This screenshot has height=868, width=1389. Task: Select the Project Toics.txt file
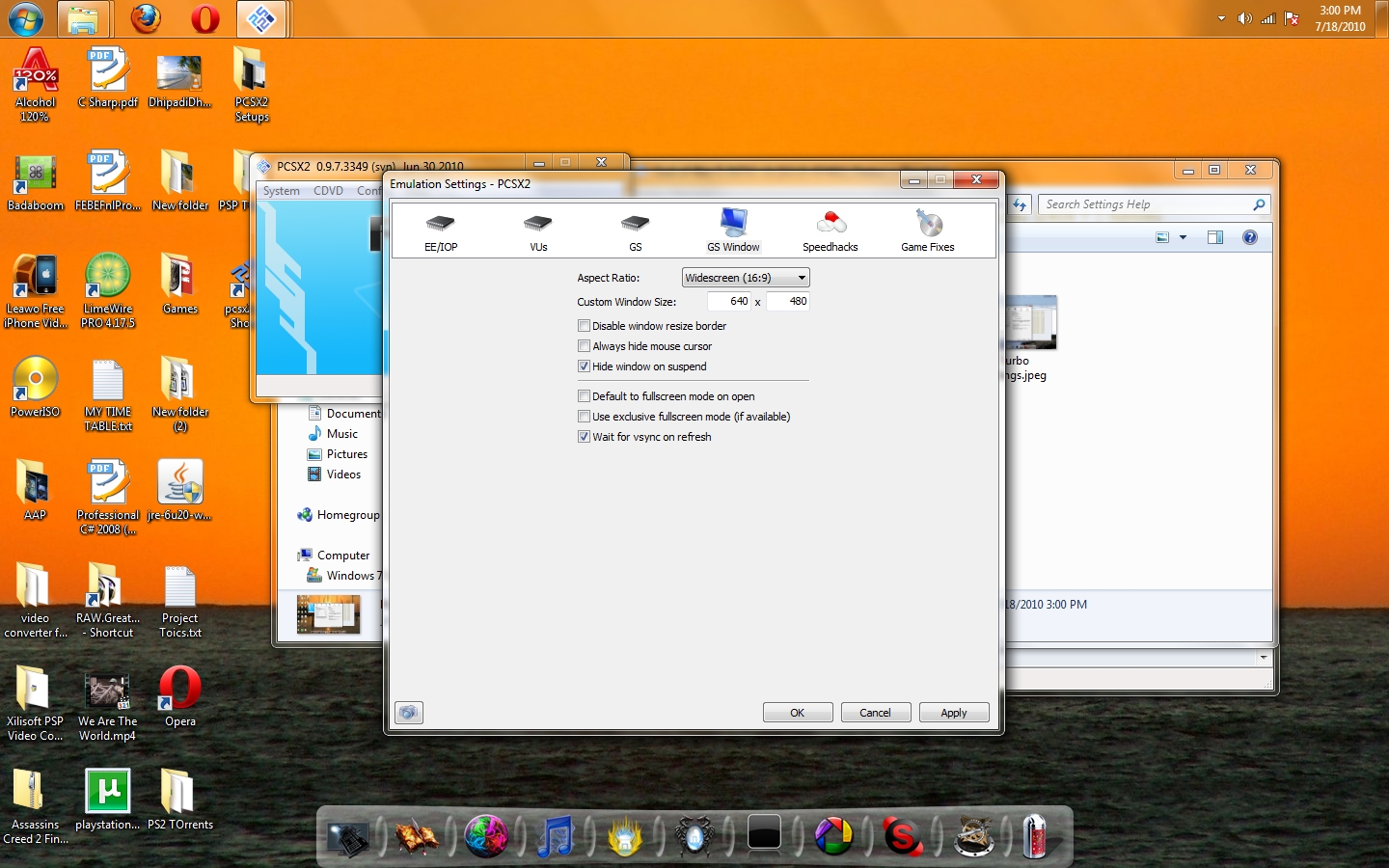(180, 602)
